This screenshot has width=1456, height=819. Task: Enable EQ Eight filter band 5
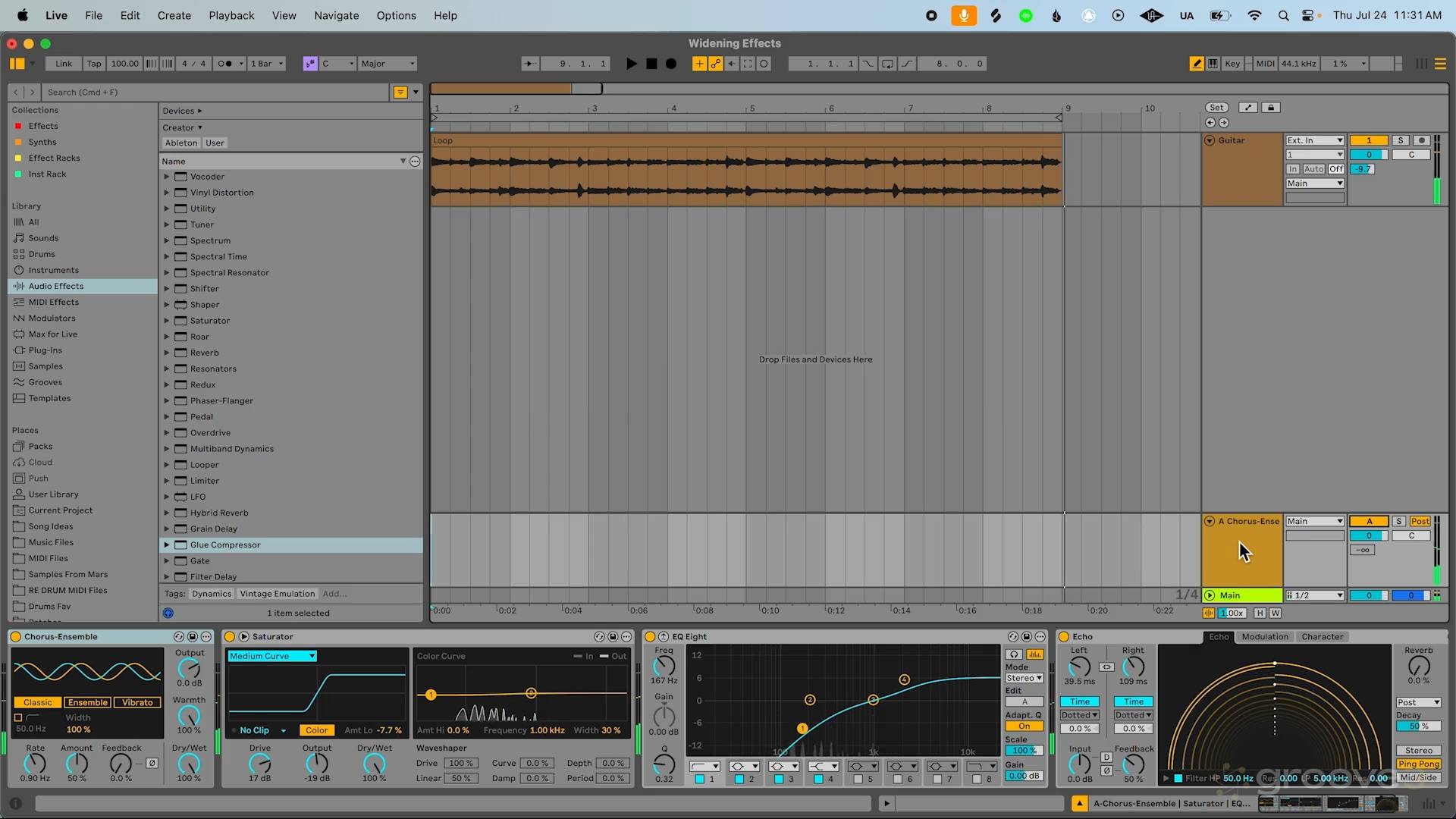click(858, 779)
